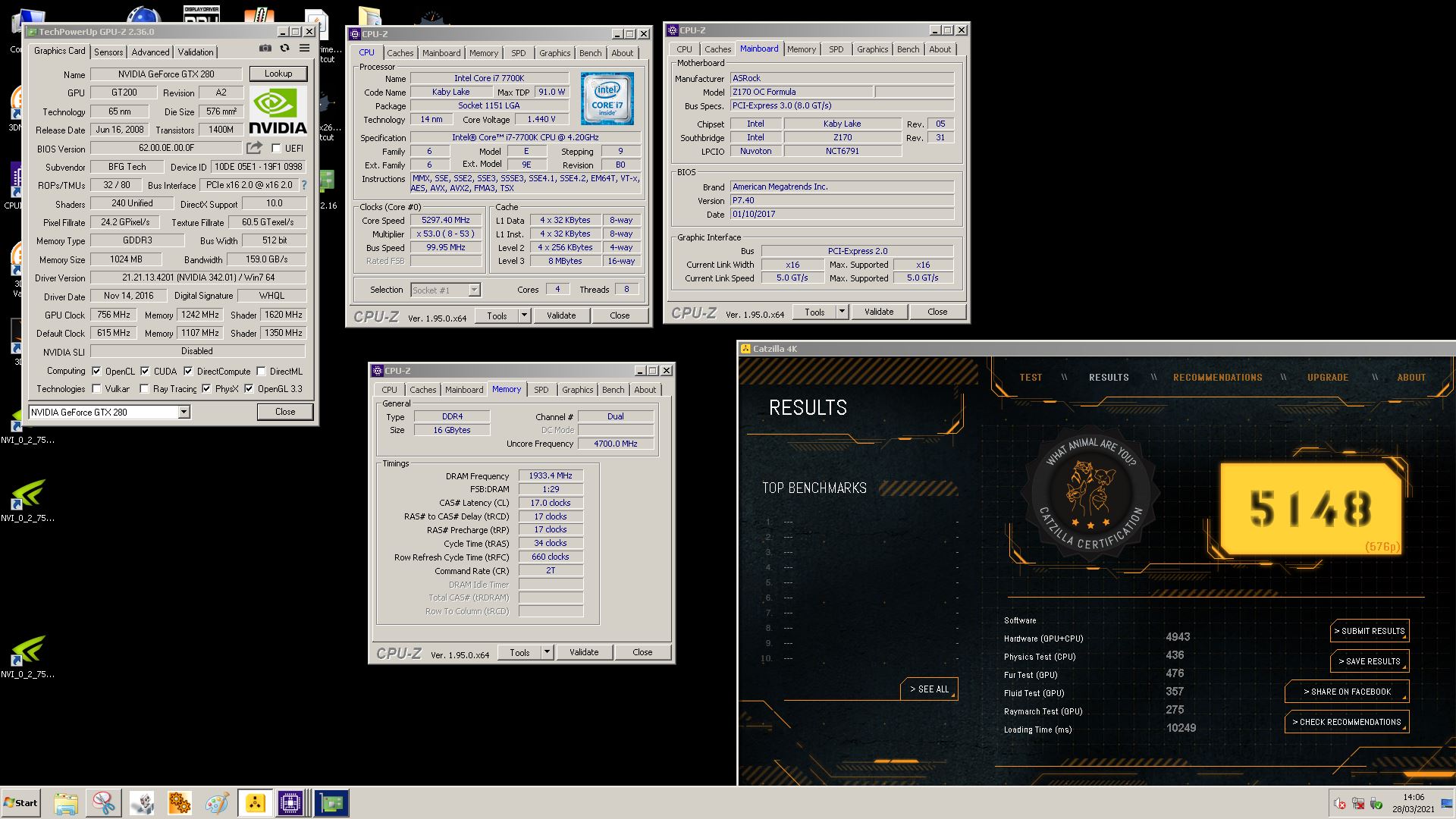This screenshot has width=1456, height=819.
Task: Open the RECOMMENDATIONS tab in Catzilla
Action: (x=1218, y=378)
